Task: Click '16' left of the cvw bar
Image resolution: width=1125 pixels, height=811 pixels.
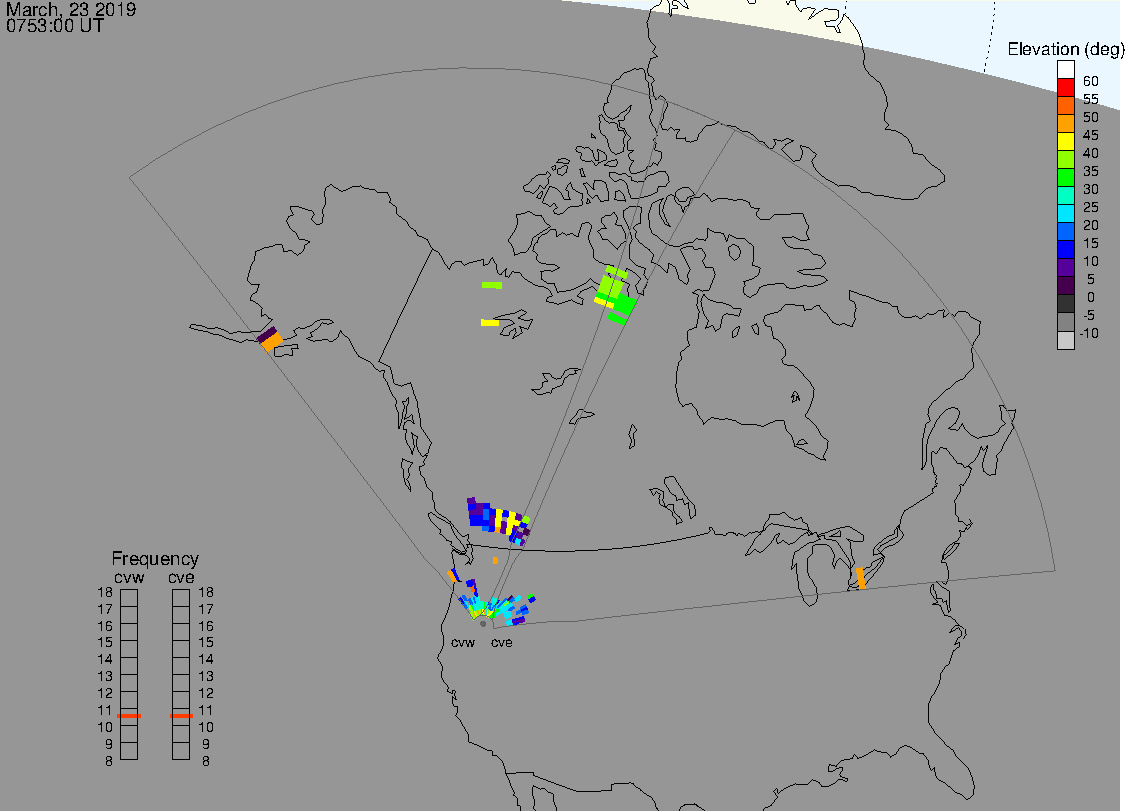Action: coord(105,626)
